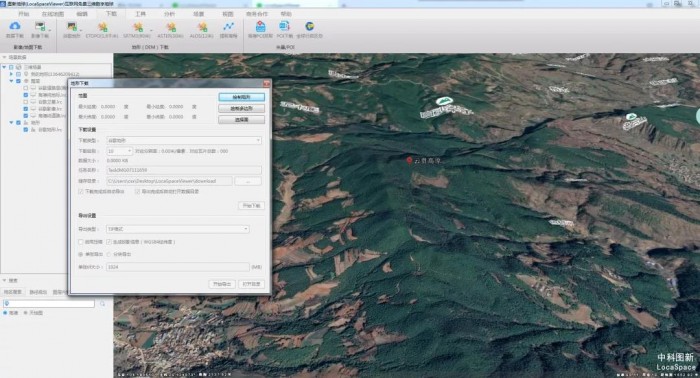Click the task name input field
The height and width of the screenshot is (378, 700).
[x=184, y=170]
